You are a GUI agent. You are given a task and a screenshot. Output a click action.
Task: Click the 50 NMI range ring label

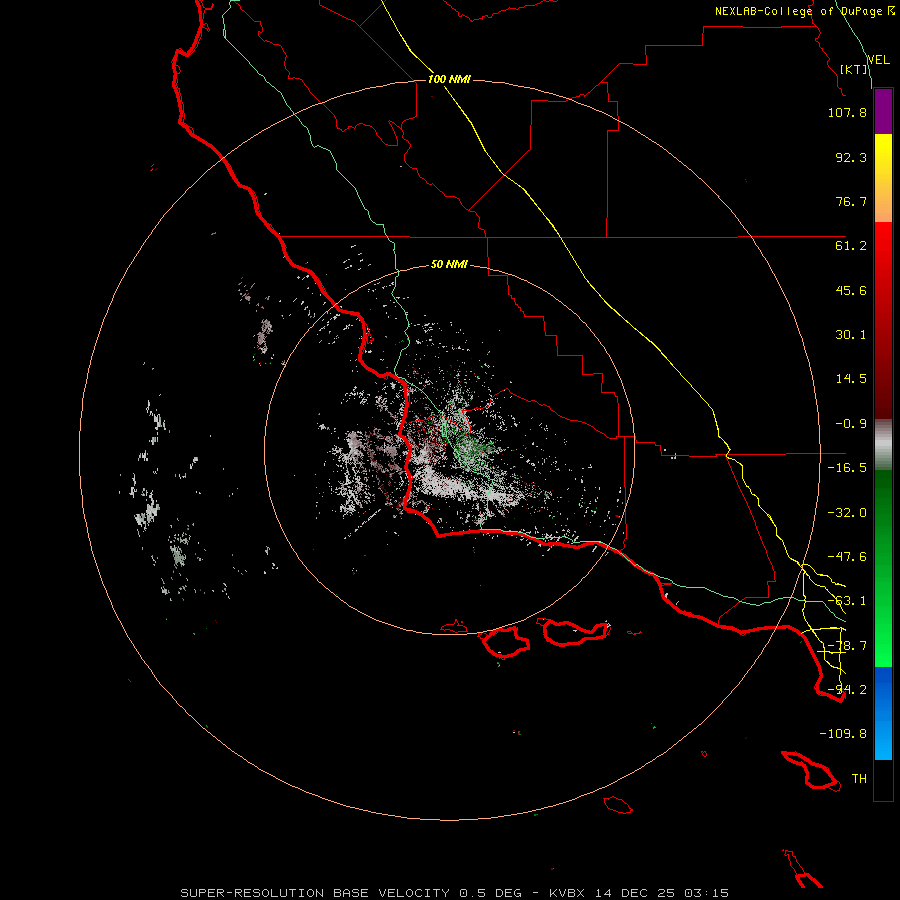click(449, 265)
